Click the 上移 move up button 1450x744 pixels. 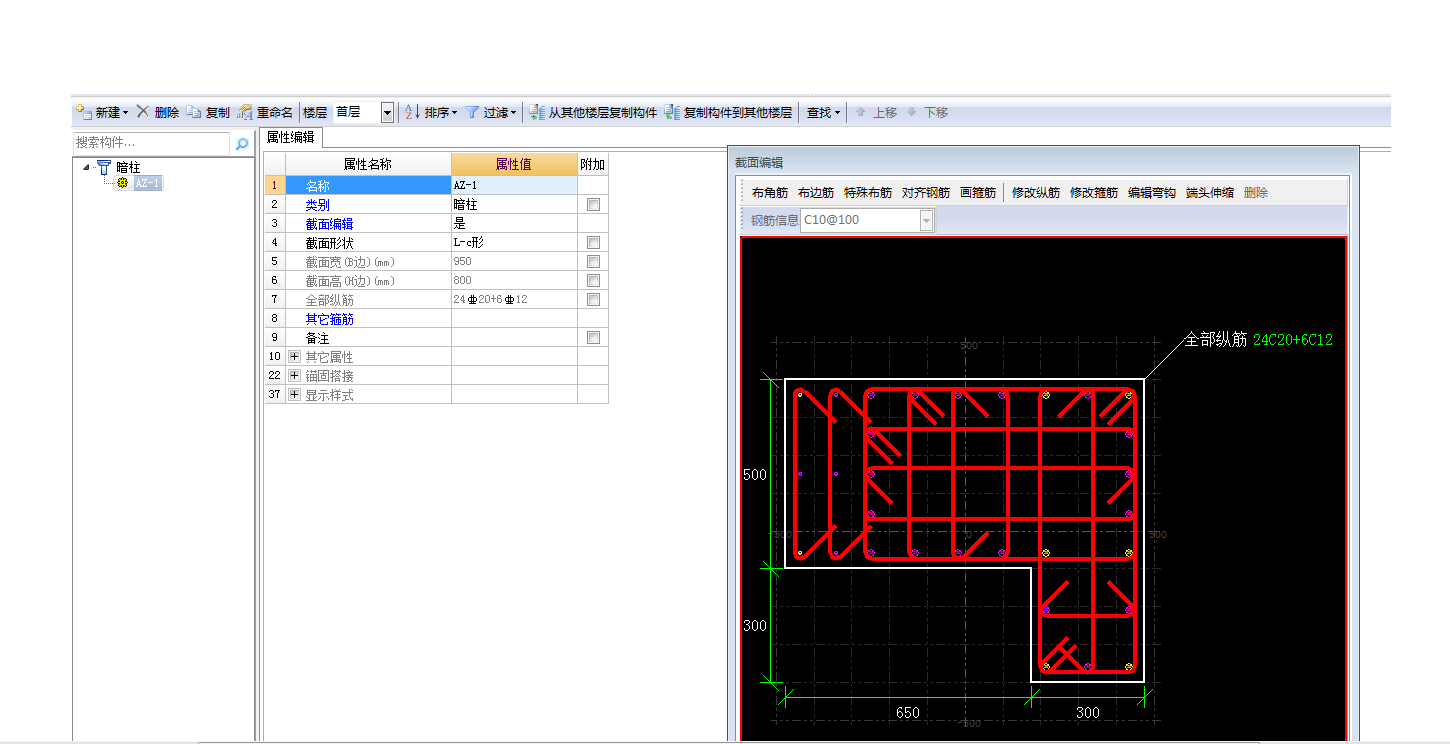click(x=875, y=113)
